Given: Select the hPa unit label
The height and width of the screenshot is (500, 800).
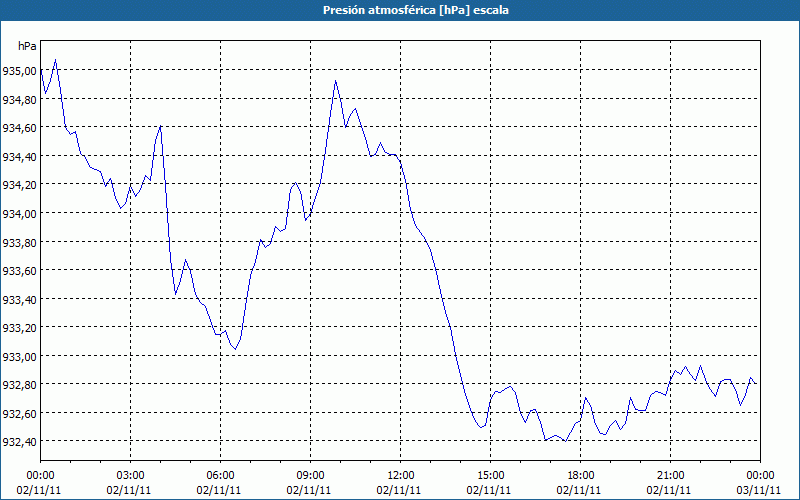Looking at the screenshot, I should (27, 46).
